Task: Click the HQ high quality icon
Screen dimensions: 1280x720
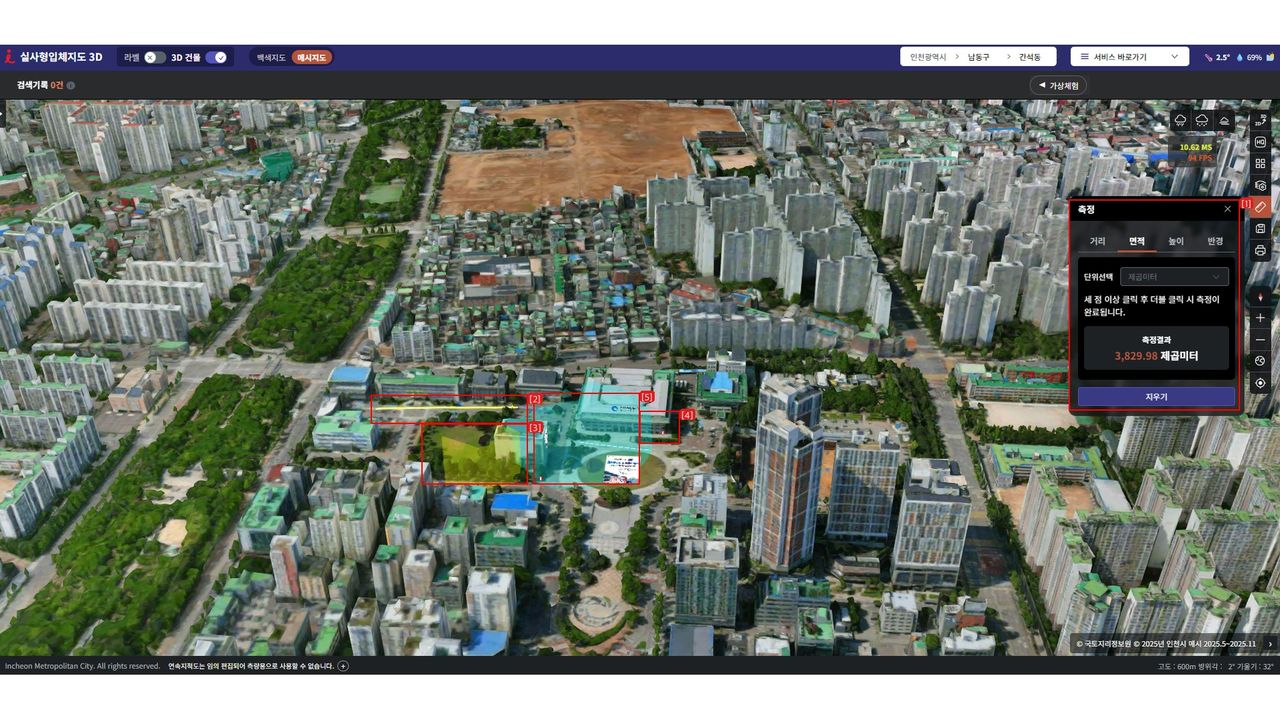Action: pyautogui.click(x=1260, y=142)
